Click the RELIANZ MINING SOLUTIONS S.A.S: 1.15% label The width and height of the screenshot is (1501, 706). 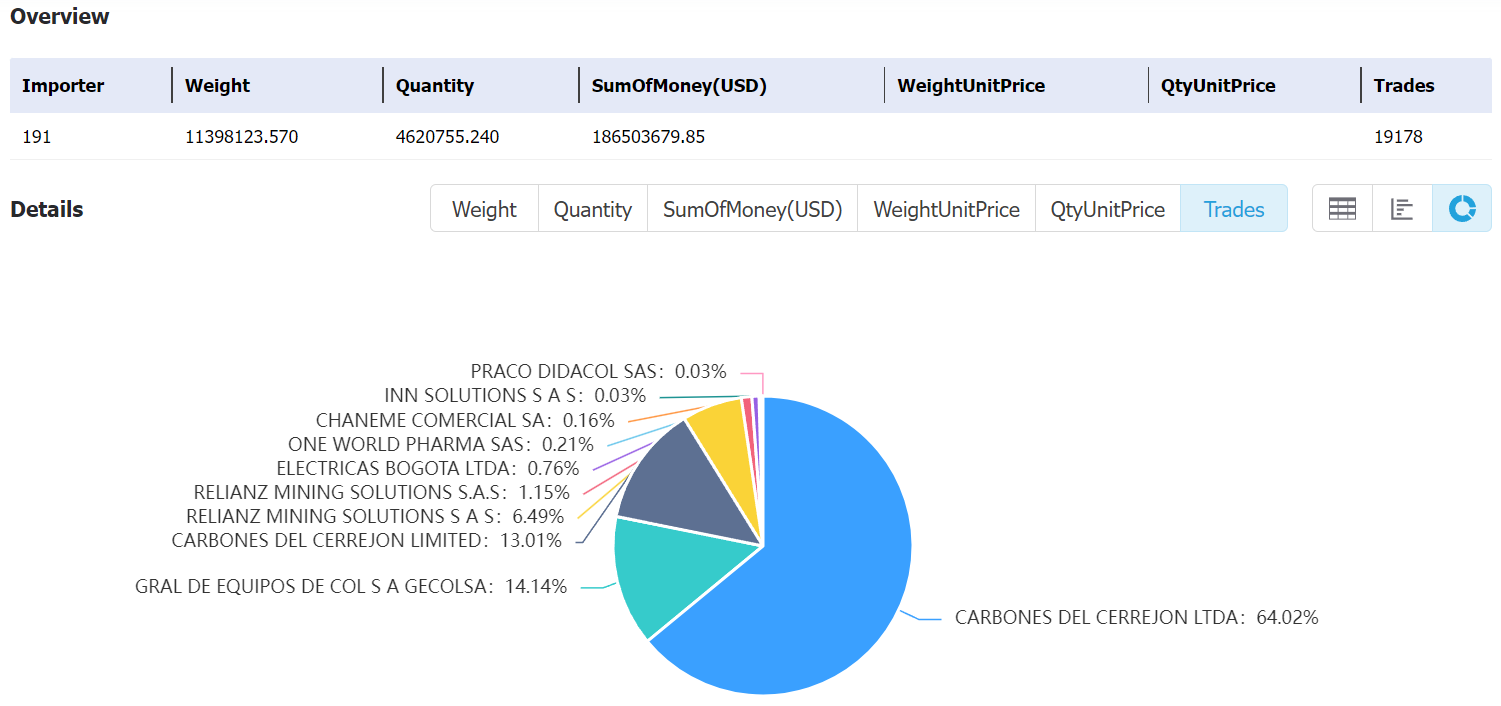381,492
